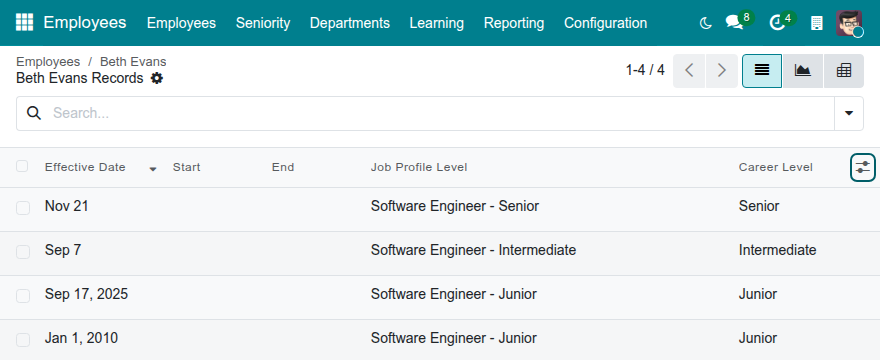
Task: Open optional columns adjustment settings
Action: point(863,167)
